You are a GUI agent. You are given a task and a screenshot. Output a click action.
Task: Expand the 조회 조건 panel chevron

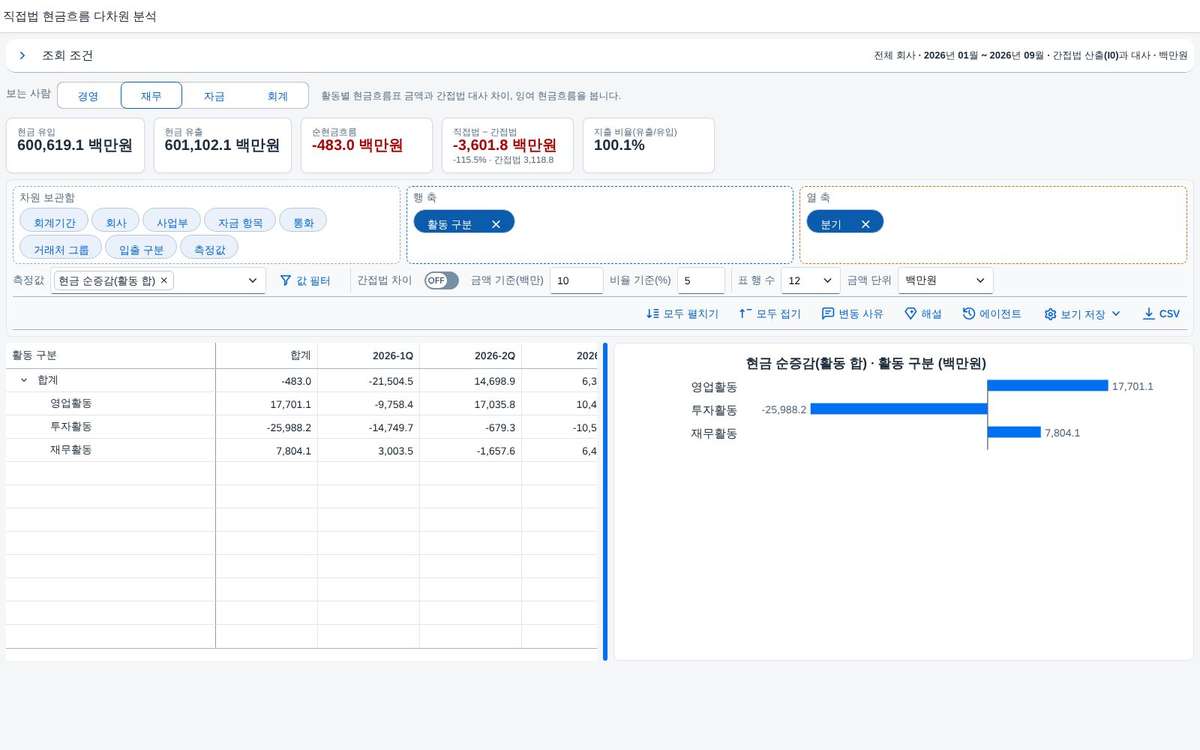click(22, 56)
